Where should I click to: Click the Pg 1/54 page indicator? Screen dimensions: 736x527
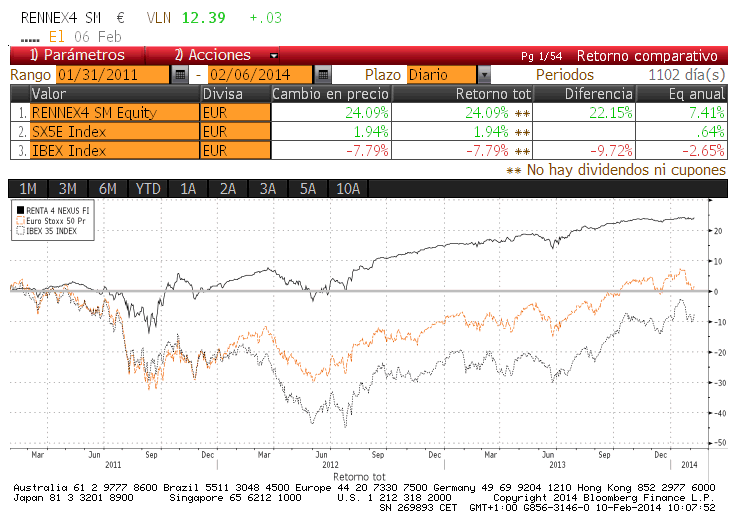pyautogui.click(x=541, y=56)
